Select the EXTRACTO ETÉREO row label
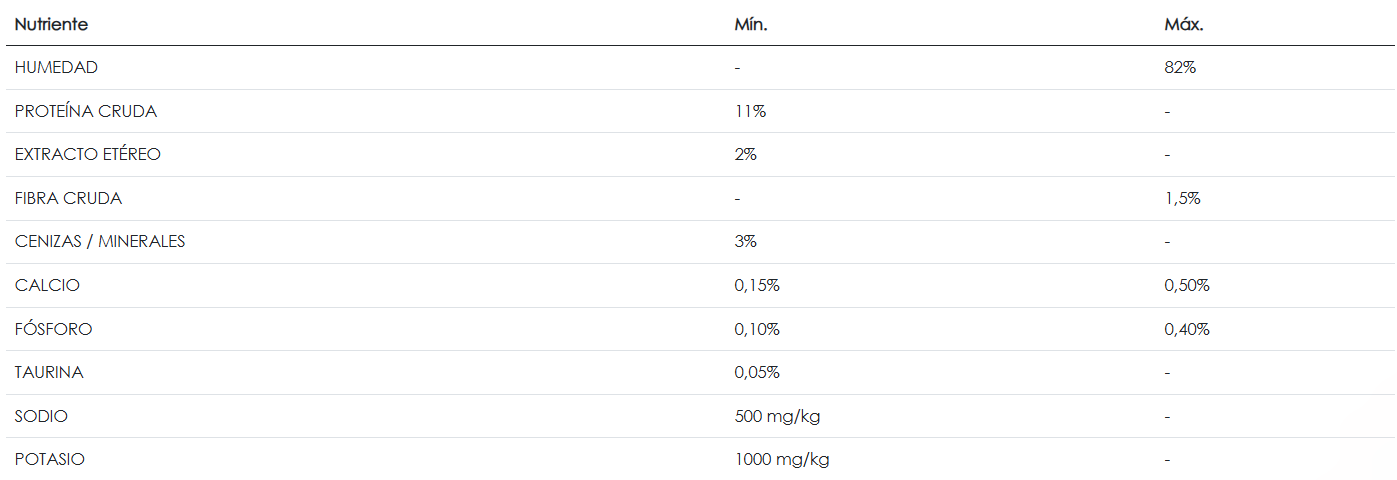Screen dimensions: 1397x480 [88, 155]
